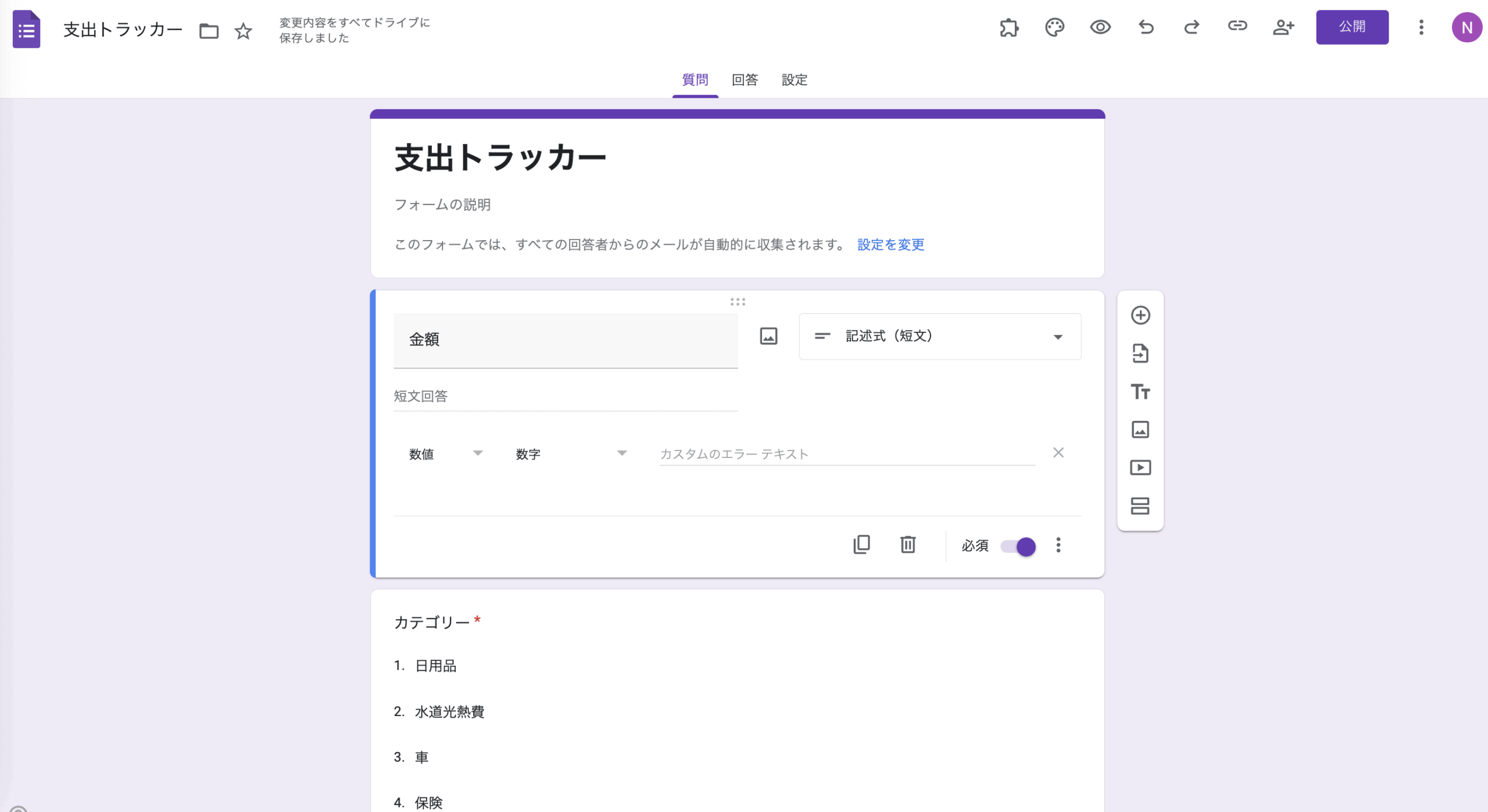Click the custom error text field
Screen dimensions: 1488x812
(x=846, y=454)
